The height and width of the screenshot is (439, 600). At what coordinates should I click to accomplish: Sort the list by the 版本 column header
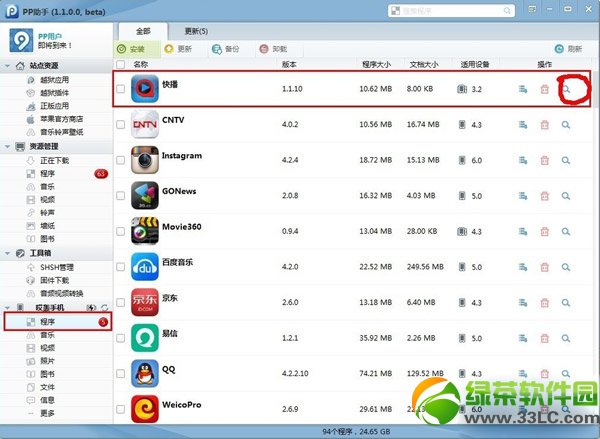coord(289,64)
